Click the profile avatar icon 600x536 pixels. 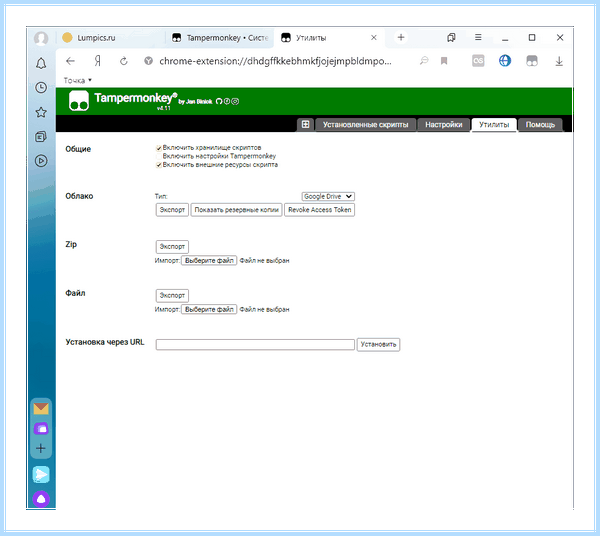[41, 38]
